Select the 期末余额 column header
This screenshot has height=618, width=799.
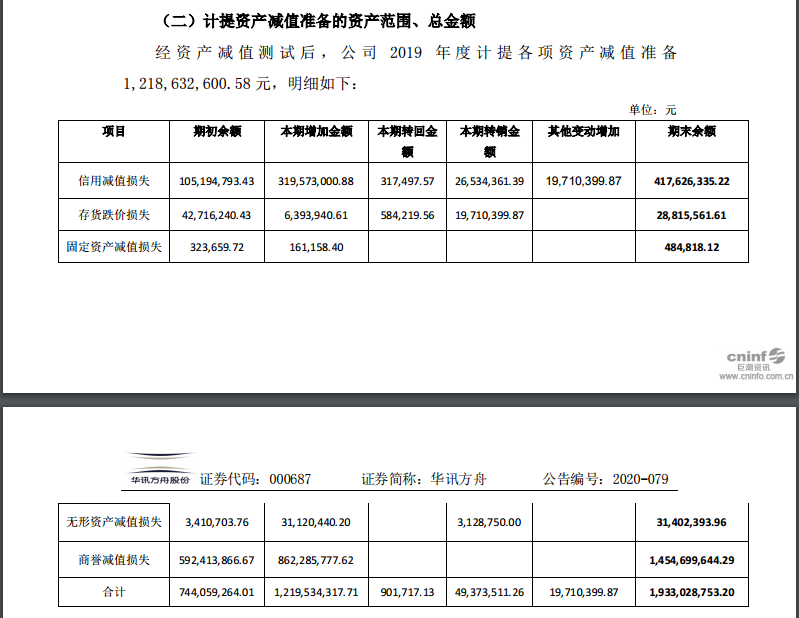691,131
